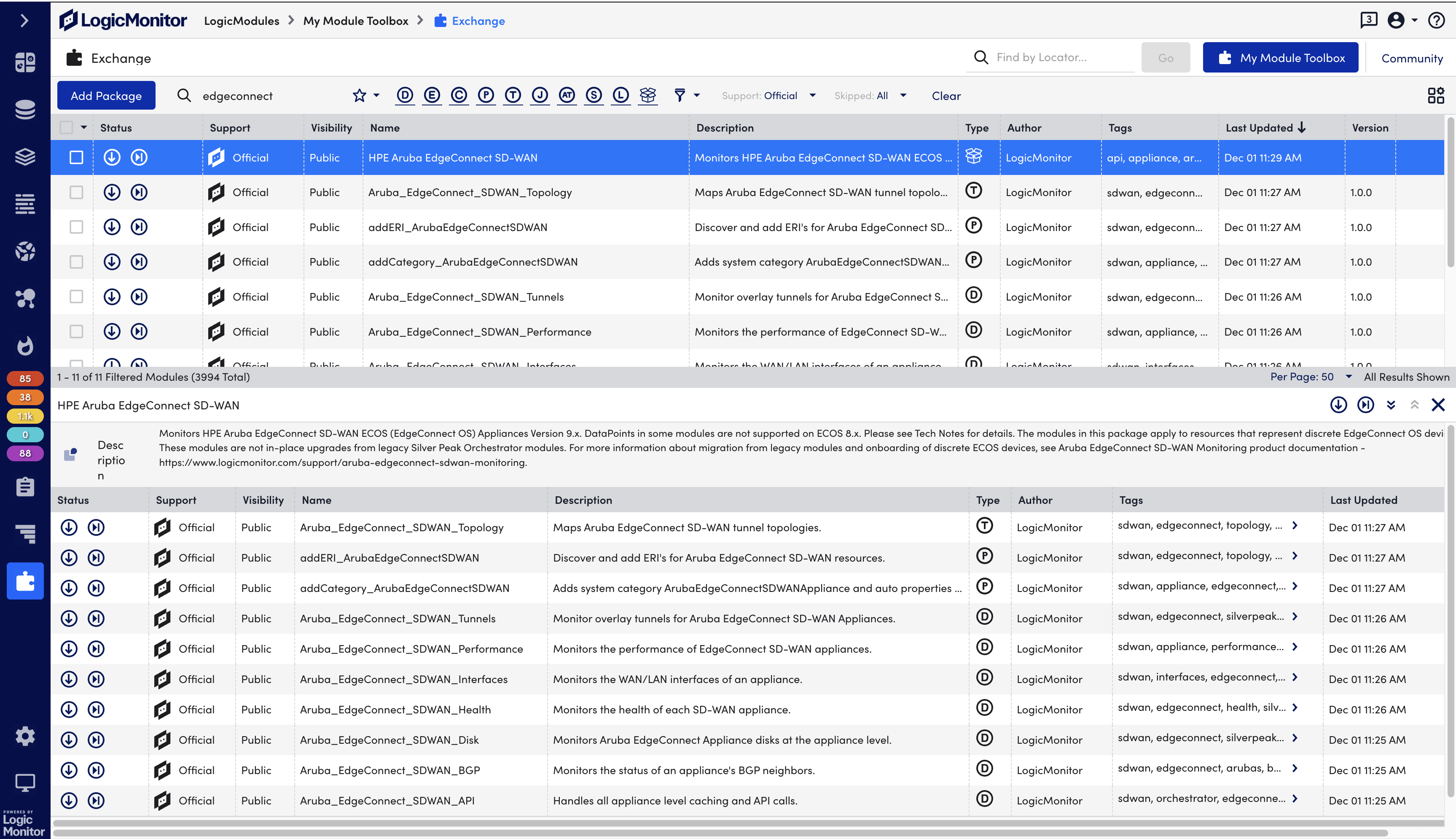Open My Module Toolbox button
This screenshot has height=839, width=1456.
[1280, 58]
